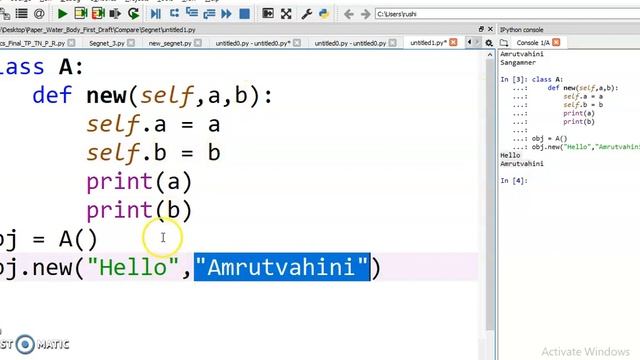Click the forward arrow in the toolbar
The width and height of the screenshot is (640, 360).
point(365,14)
